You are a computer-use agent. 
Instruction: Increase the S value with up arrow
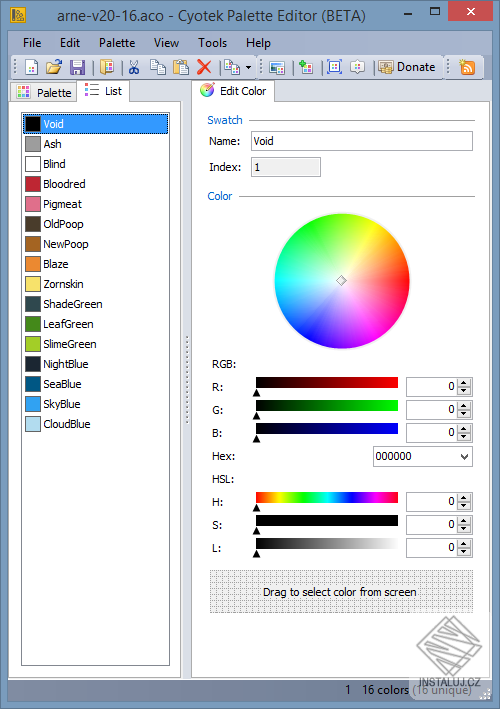click(x=464, y=520)
